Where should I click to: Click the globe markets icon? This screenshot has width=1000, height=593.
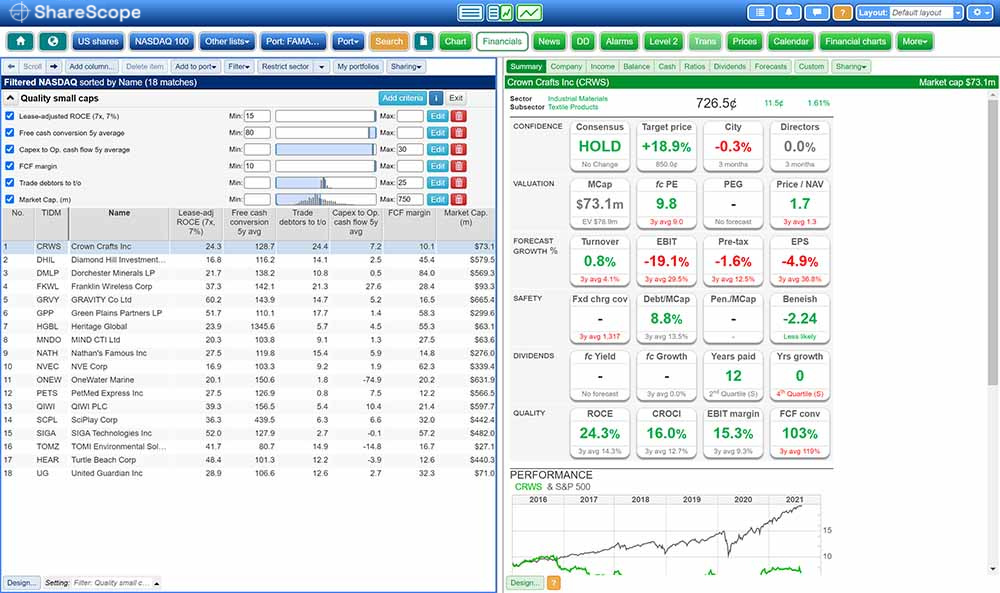coord(51,42)
